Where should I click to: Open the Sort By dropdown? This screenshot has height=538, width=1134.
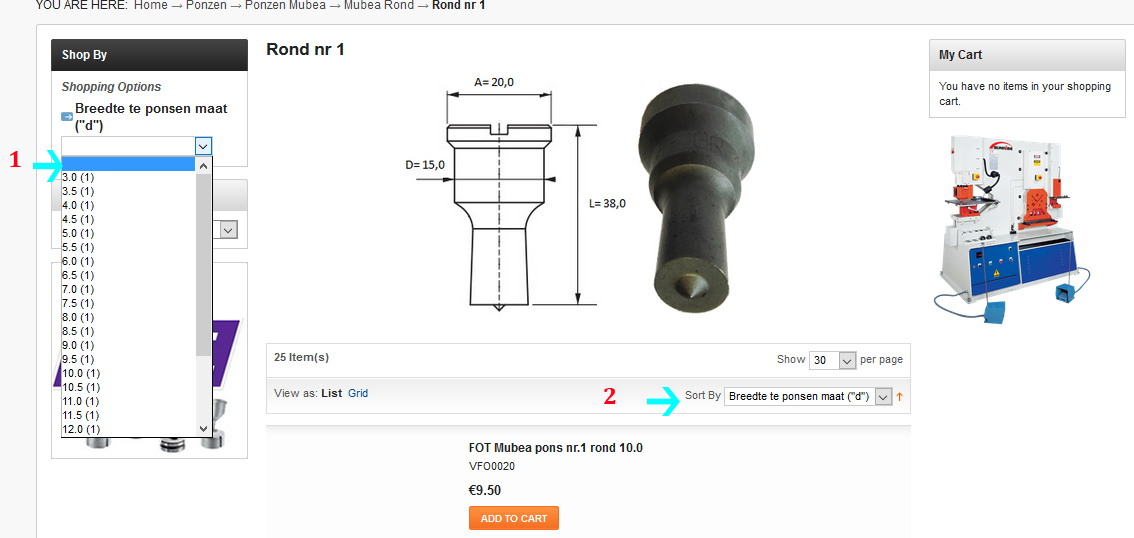808,396
